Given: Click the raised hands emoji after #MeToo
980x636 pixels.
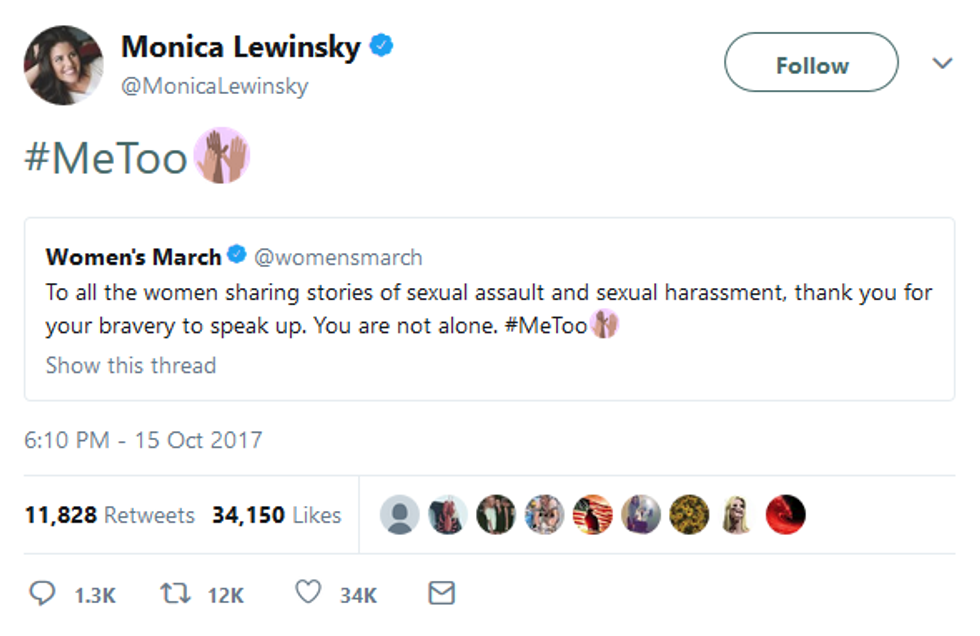Looking at the screenshot, I should point(221,157).
